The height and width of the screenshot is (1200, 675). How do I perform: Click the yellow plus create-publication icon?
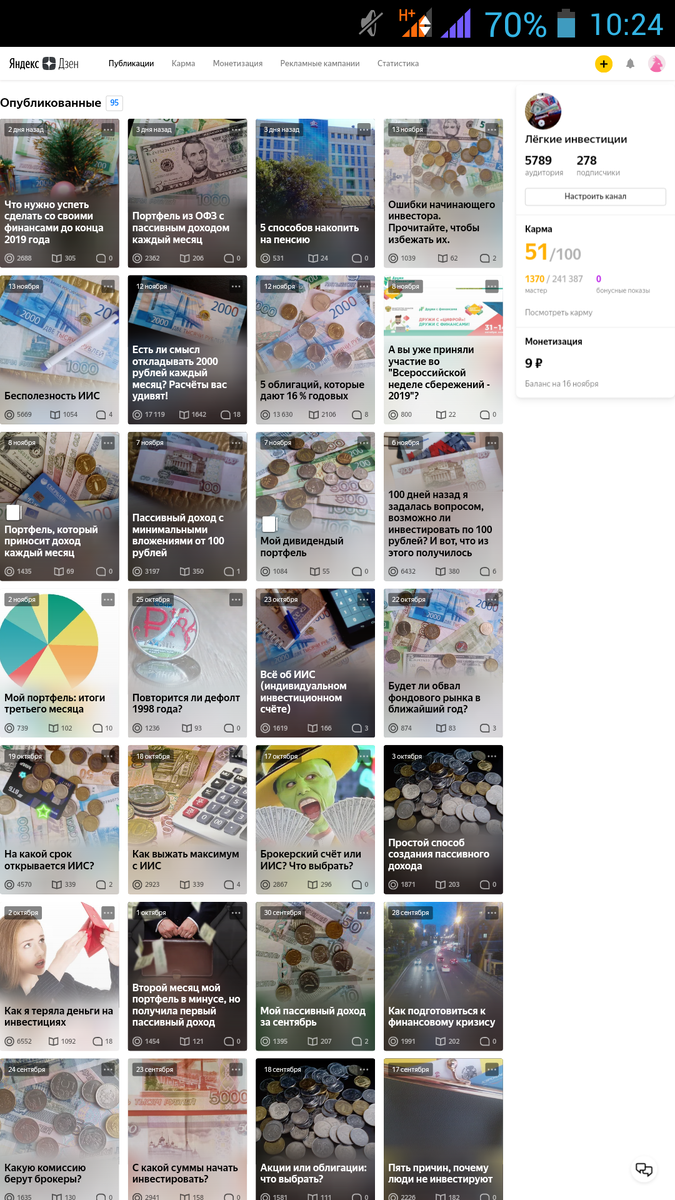pyautogui.click(x=603, y=64)
